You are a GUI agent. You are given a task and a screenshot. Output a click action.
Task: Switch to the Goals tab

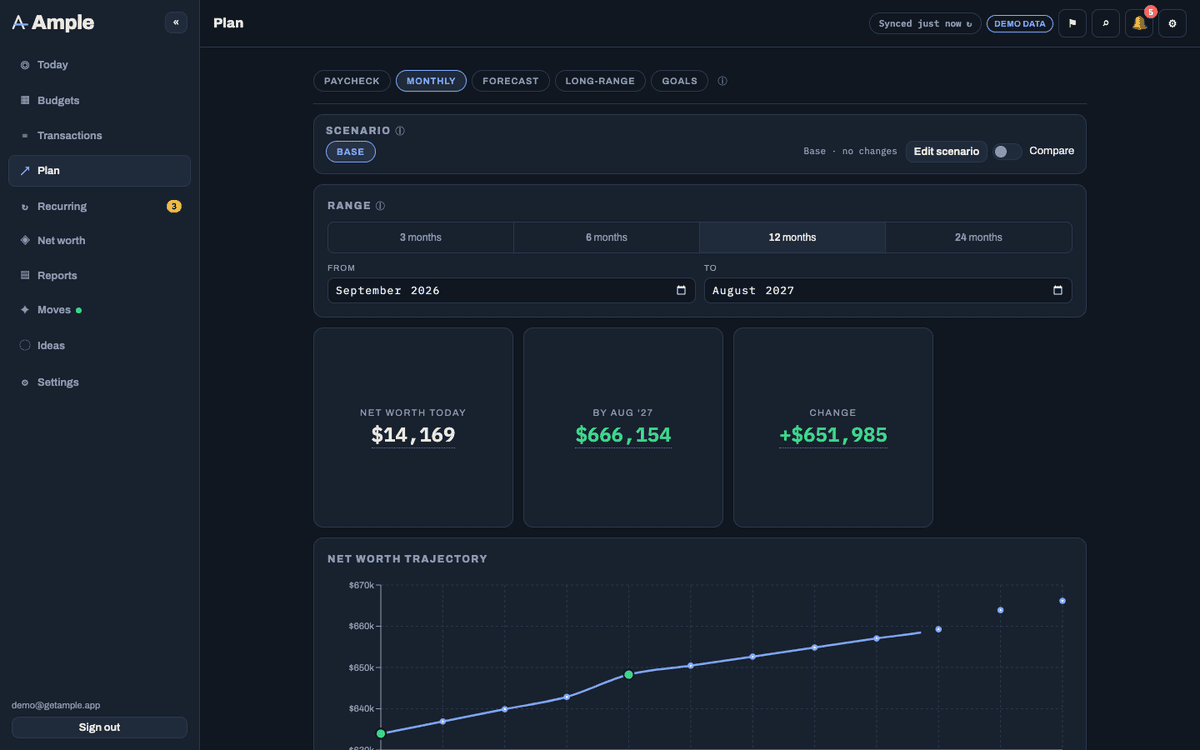(x=680, y=81)
